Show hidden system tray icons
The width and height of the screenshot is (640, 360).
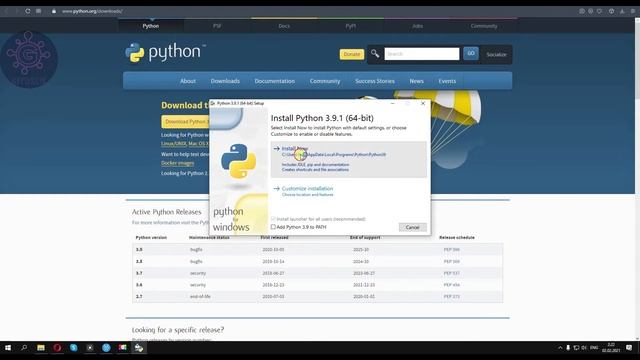(560, 348)
